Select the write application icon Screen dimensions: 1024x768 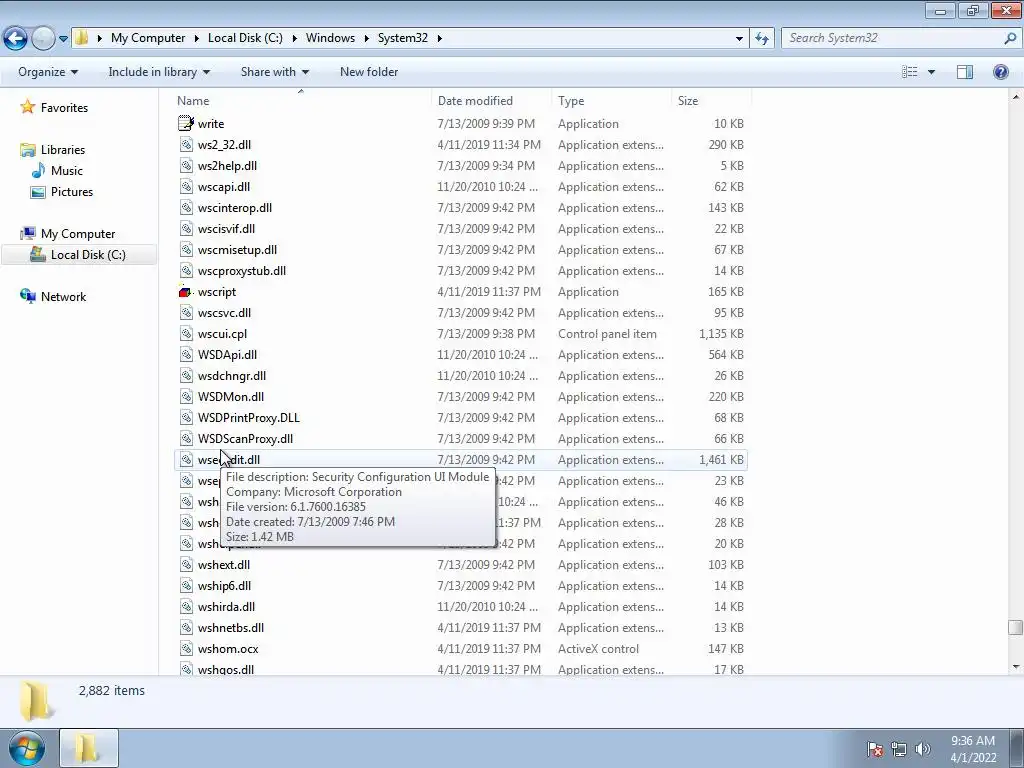click(186, 123)
